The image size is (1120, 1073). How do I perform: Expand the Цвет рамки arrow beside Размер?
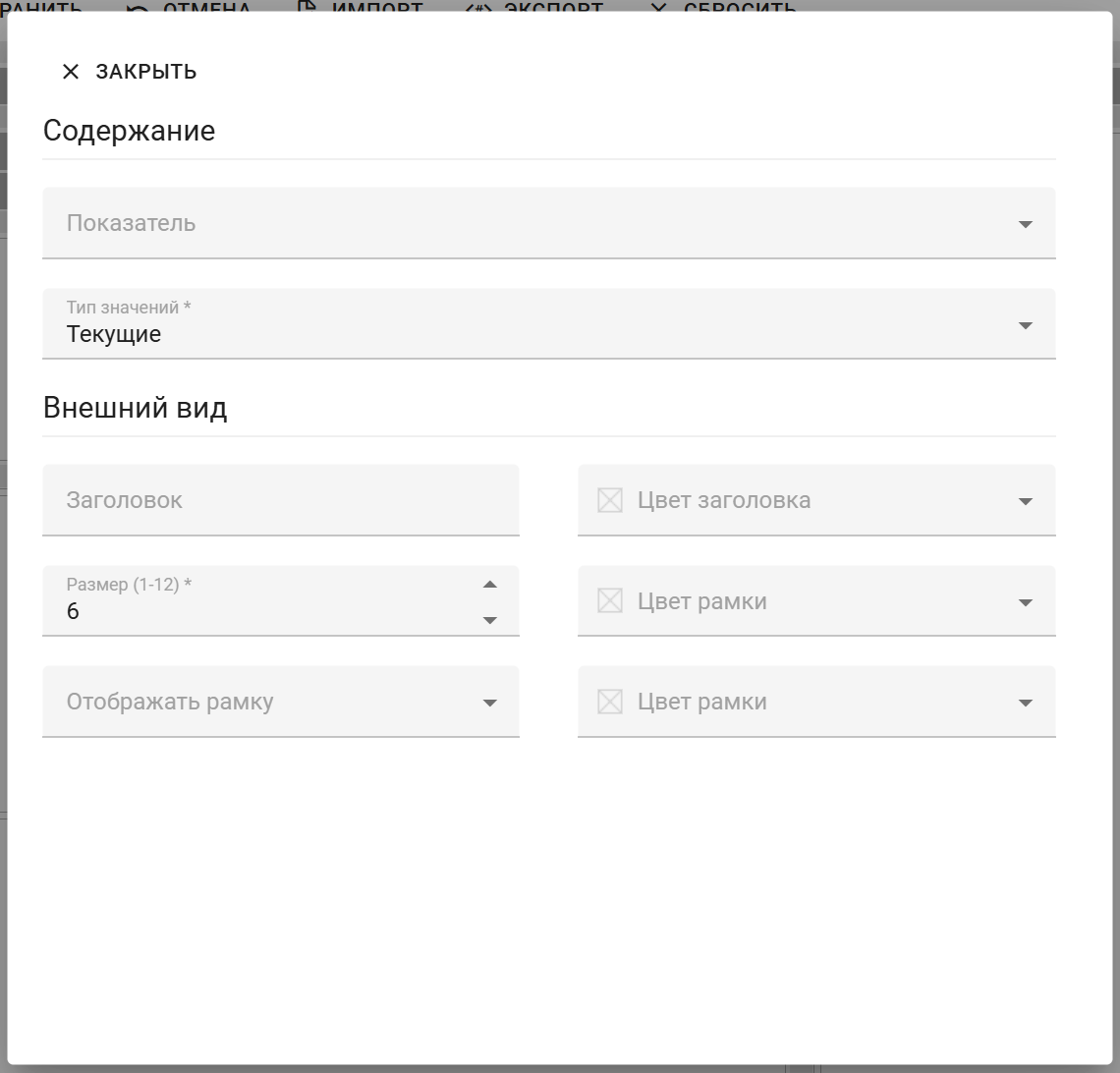[x=1025, y=602]
